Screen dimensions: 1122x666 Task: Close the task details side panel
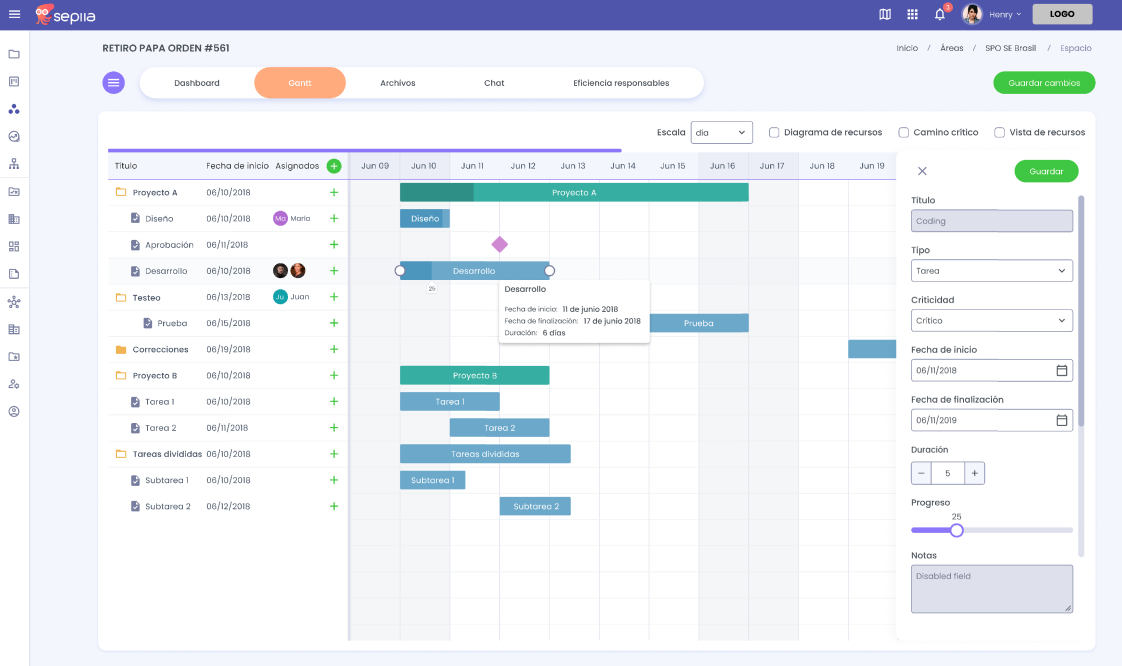pyautogui.click(x=922, y=171)
